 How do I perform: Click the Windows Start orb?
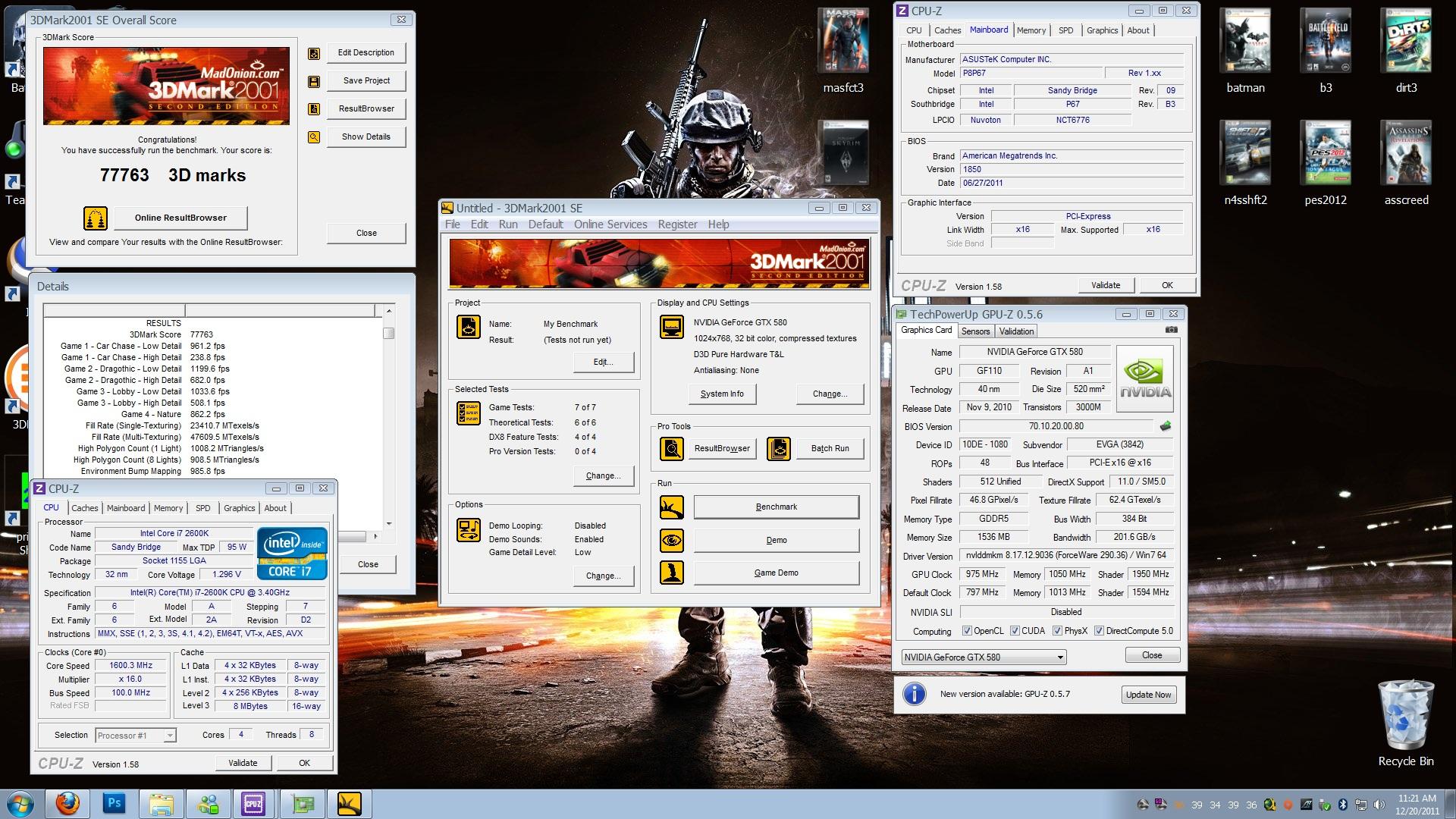[20, 804]
